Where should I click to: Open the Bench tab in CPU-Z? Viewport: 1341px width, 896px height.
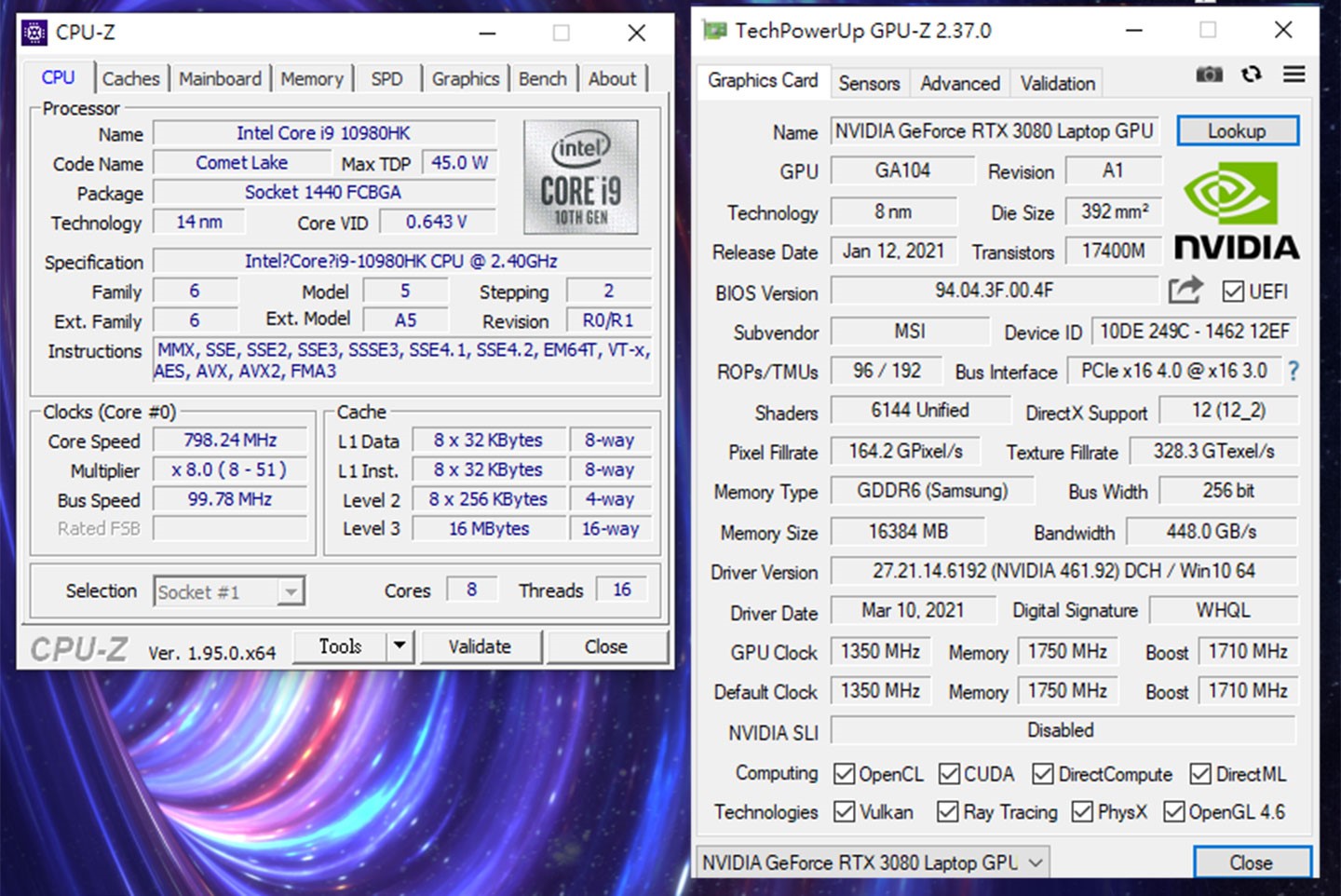point(542,79)
